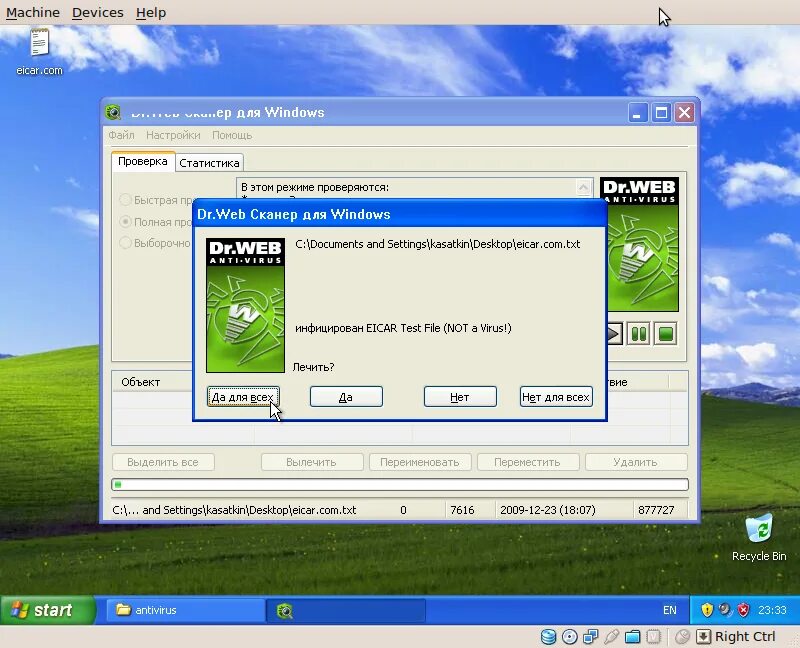
Task: Start scan with the play button
Action: pyautogui.click(x=614, y=334)
